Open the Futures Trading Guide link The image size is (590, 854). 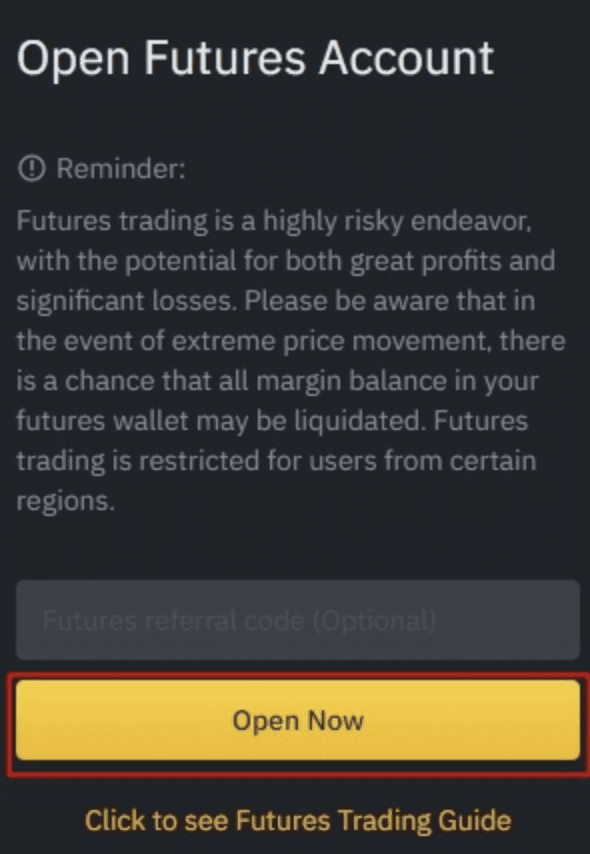[x=298, y=820]
